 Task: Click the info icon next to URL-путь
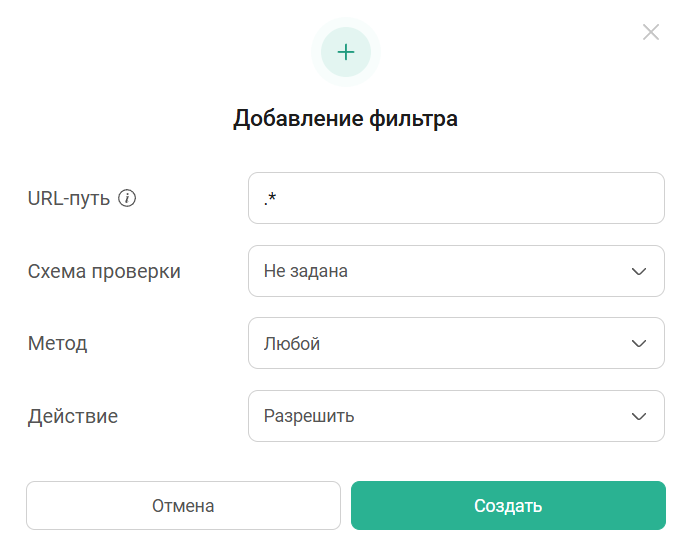[127, 198]
